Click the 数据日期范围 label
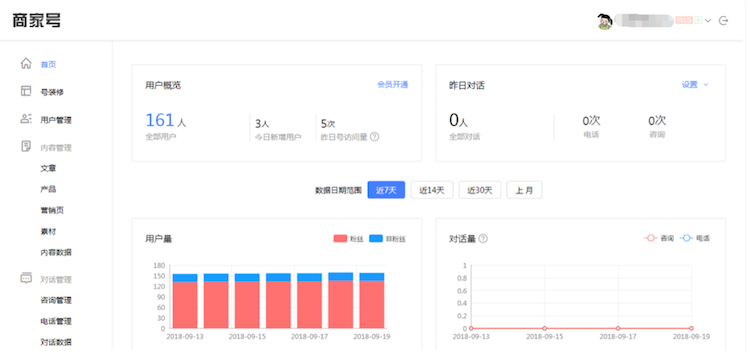 [x=338, y=190]
